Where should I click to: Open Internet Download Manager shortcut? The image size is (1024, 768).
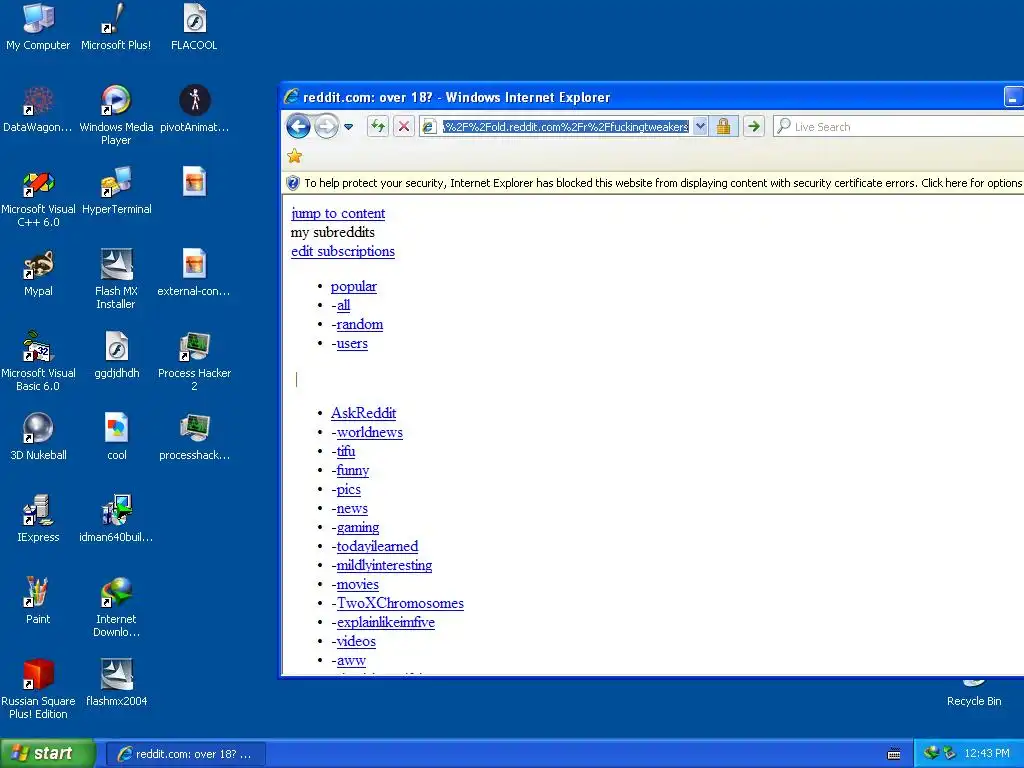(116, 608)
